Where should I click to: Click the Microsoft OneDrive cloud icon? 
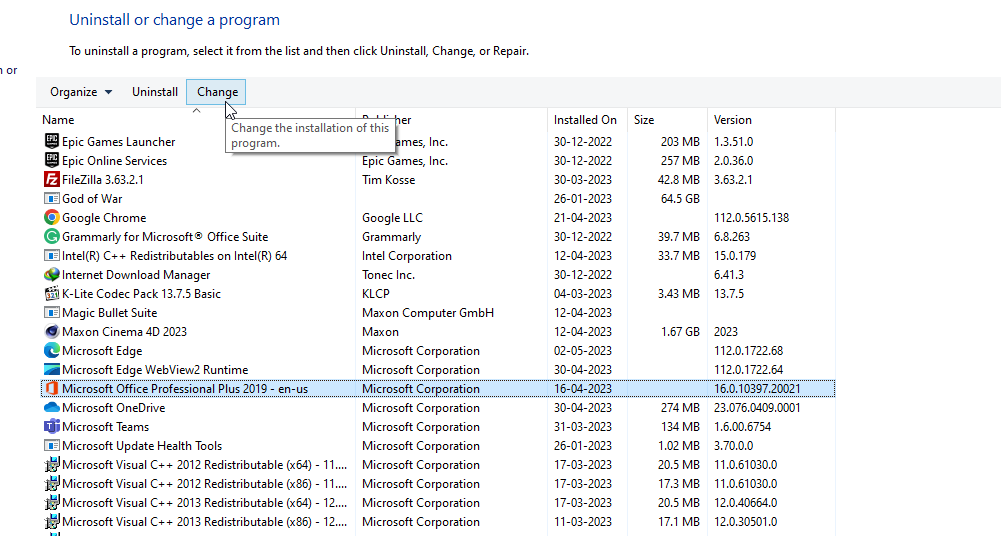(52, 408)
